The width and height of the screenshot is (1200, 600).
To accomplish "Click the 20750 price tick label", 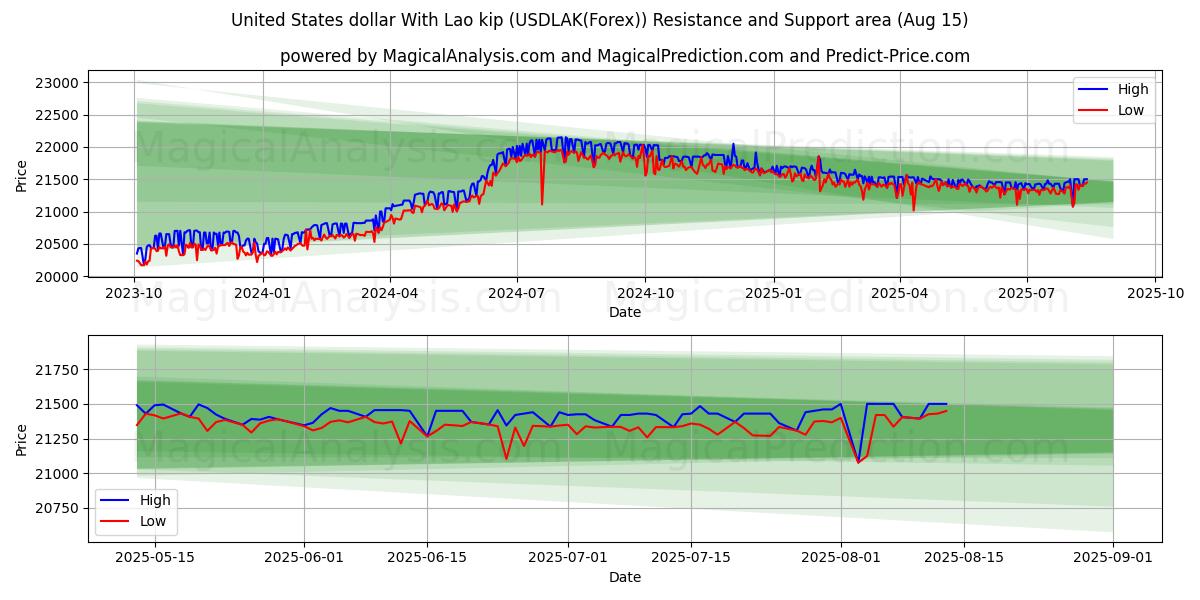I will [56, 508].
